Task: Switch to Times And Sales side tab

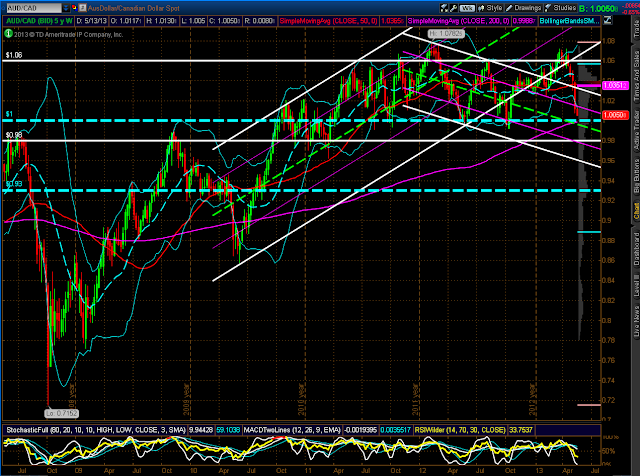Action: [x=636, y=76]
